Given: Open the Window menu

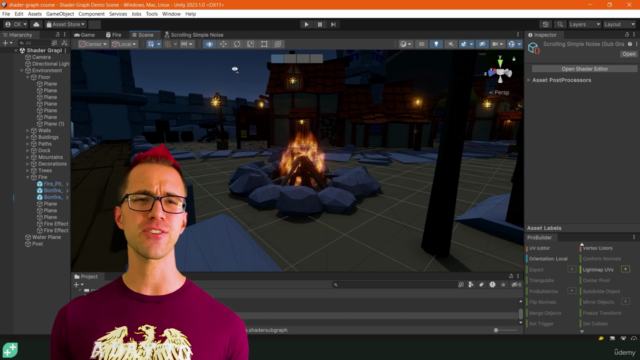Looking at the screenshot, I should coord(171,14).
